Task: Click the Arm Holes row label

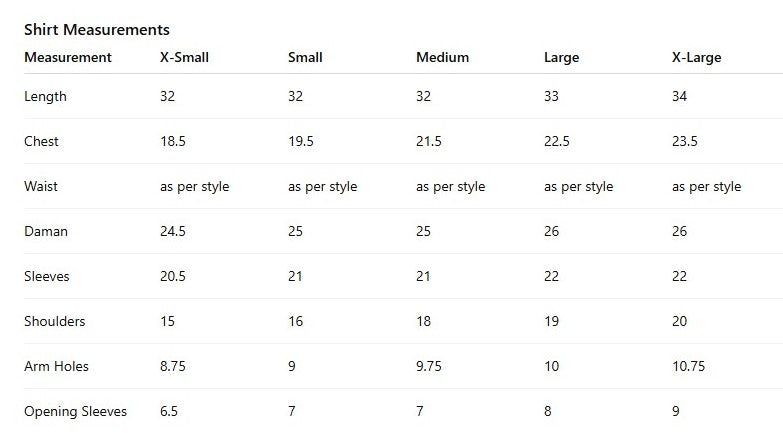Action: 56,366
